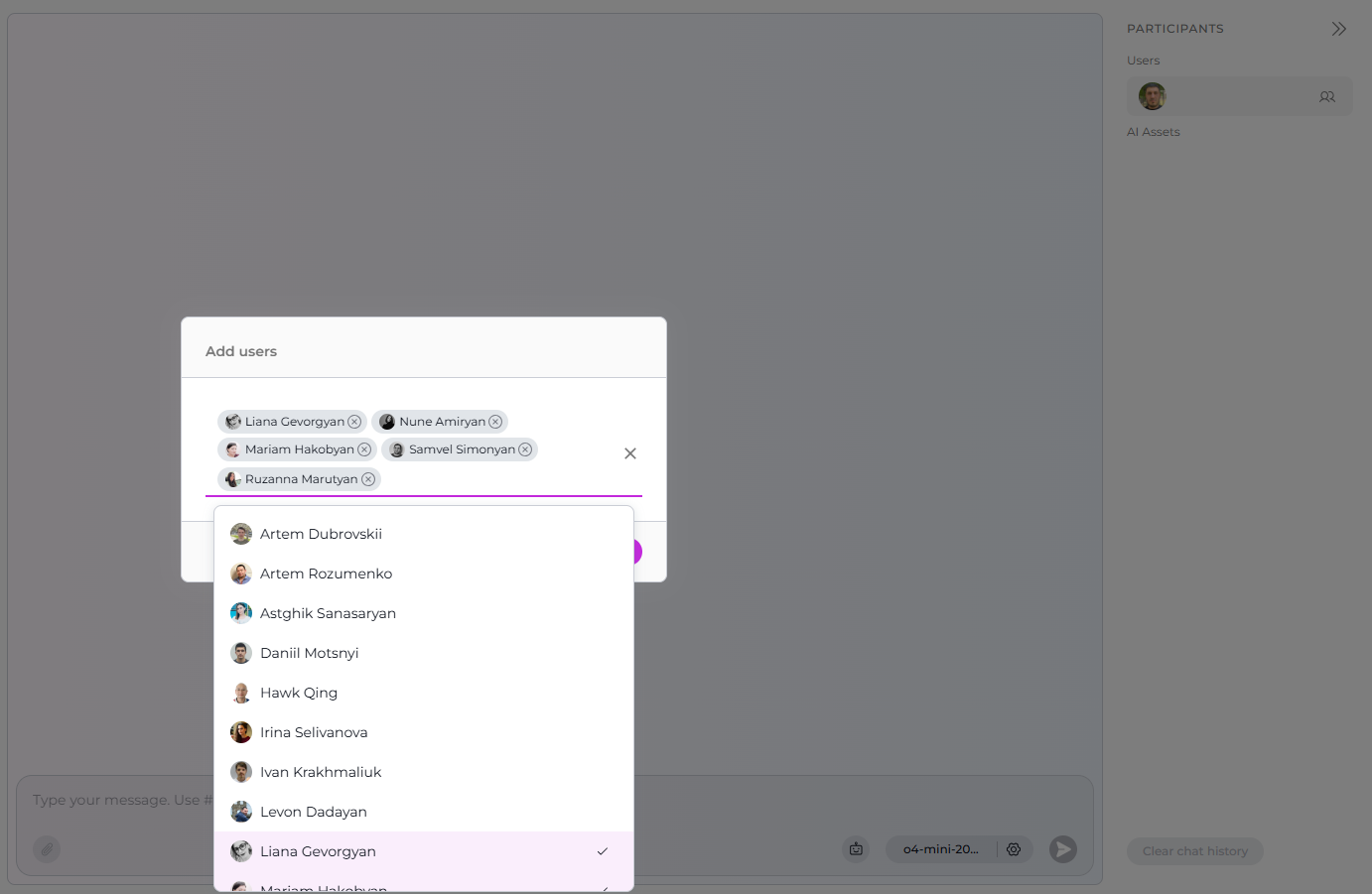Remove Nune Amiryan chip from selection

click(x=495, y=422)
